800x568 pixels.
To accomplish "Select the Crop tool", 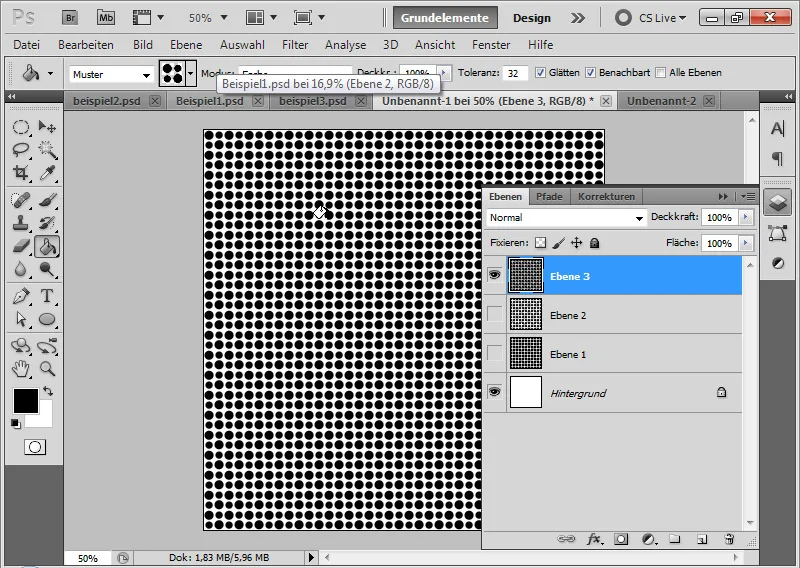I will 20,172.
